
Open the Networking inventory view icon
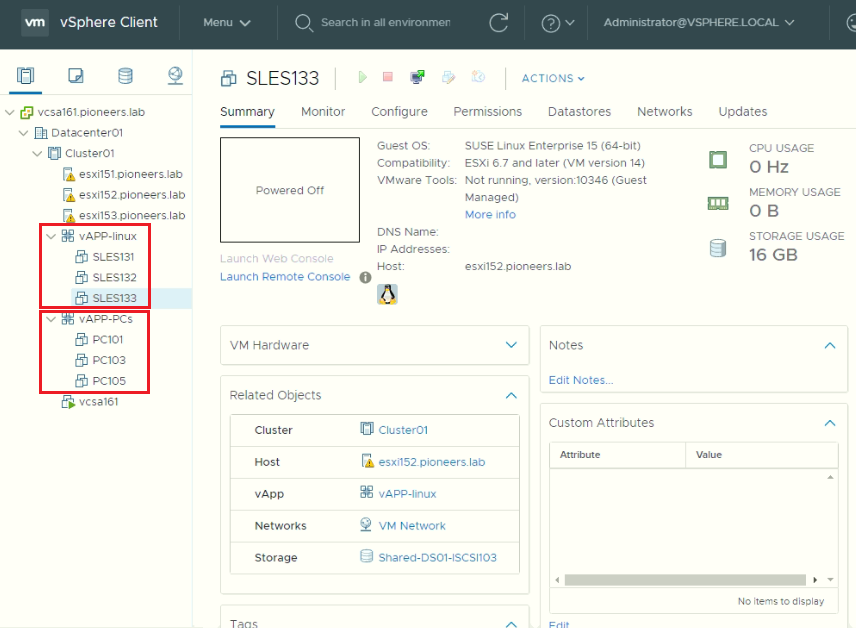click(175, 75)
